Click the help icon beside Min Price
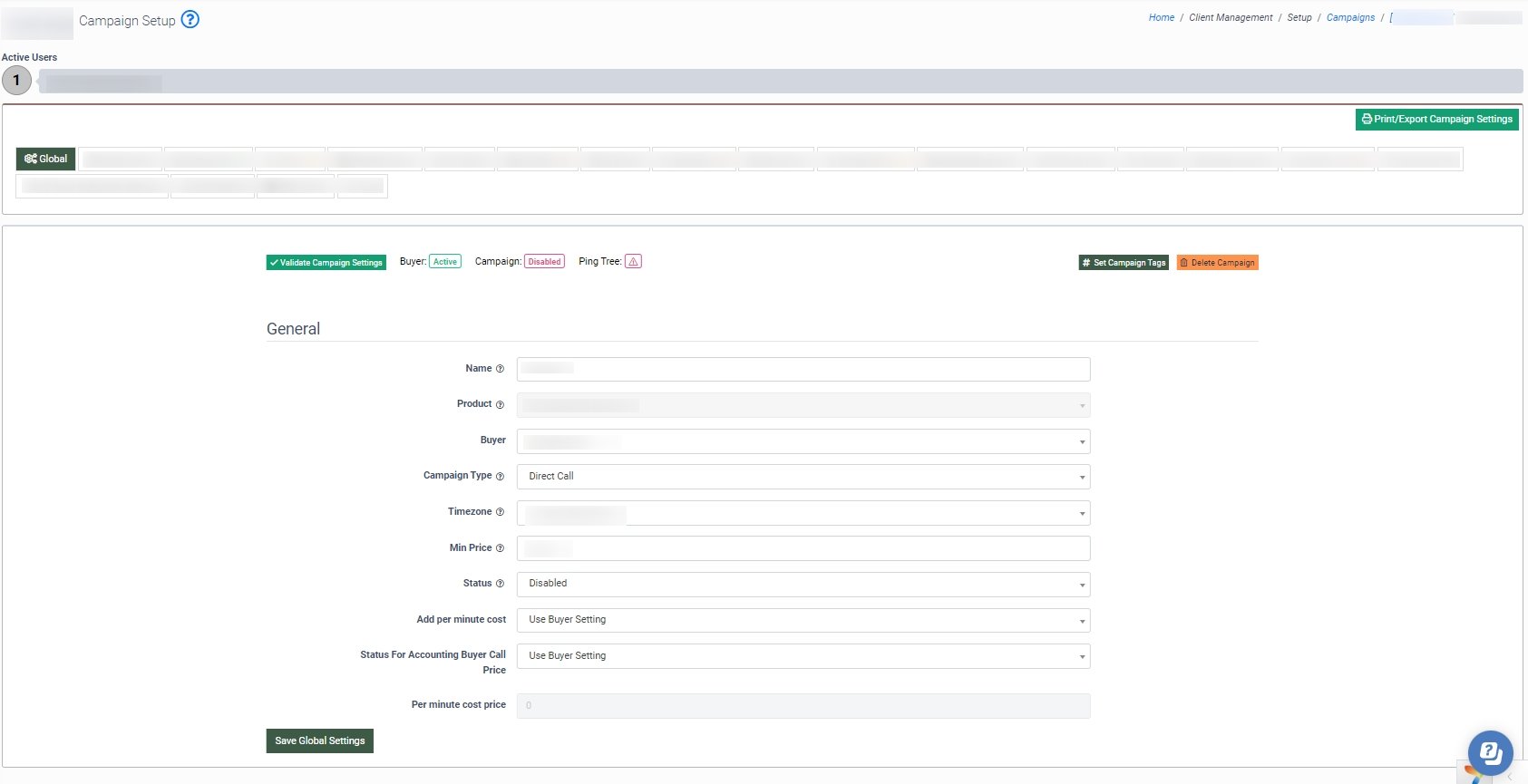The width and height of the screenshot is (1528, 784). click(500, 548)
